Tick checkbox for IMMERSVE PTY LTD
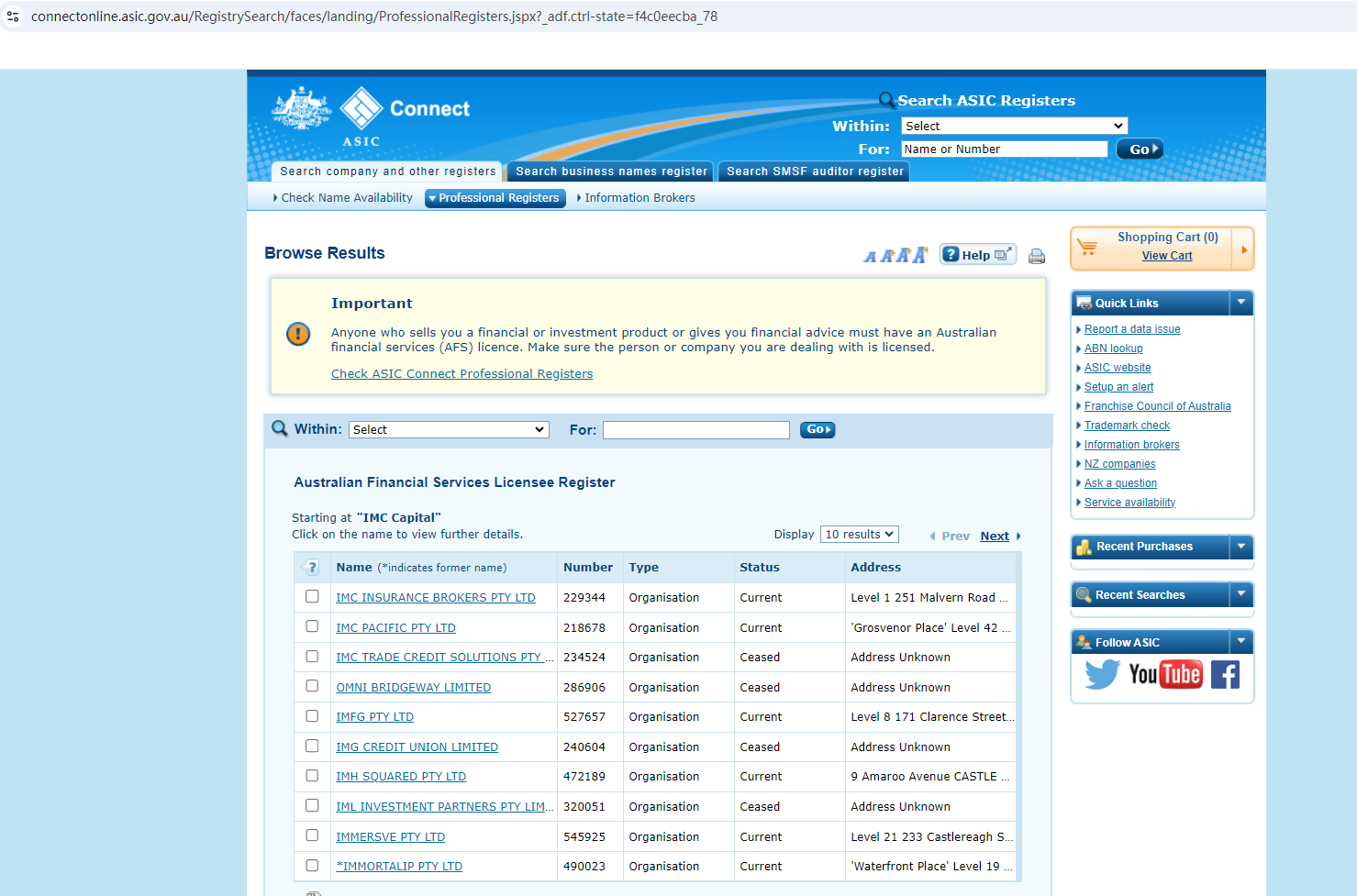 312,835
